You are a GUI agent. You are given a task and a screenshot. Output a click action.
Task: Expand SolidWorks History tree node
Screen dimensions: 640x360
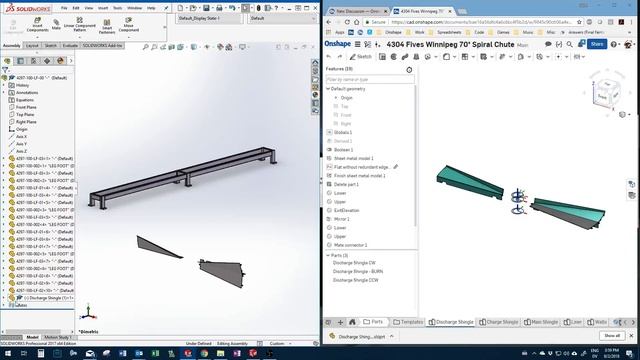pyautogui.click(x=4, y=85)
